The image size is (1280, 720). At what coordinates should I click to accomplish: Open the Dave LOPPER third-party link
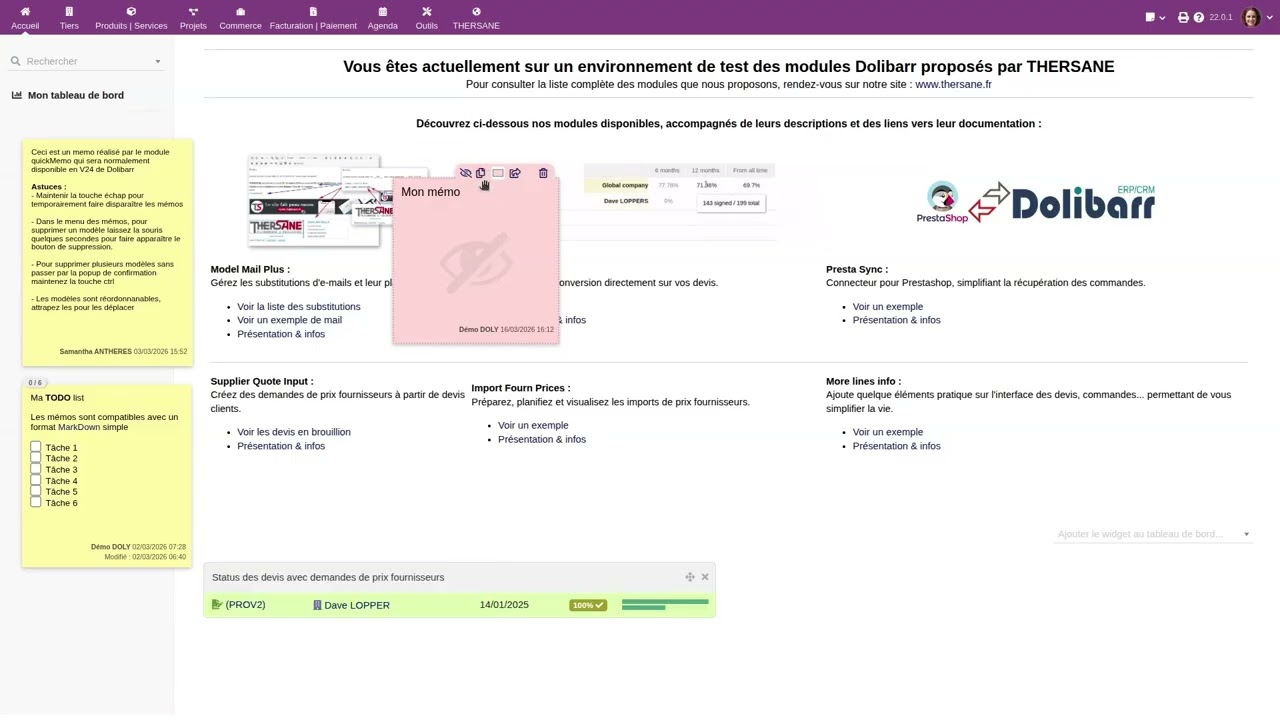pyautogui.click(x=357, y=605)
